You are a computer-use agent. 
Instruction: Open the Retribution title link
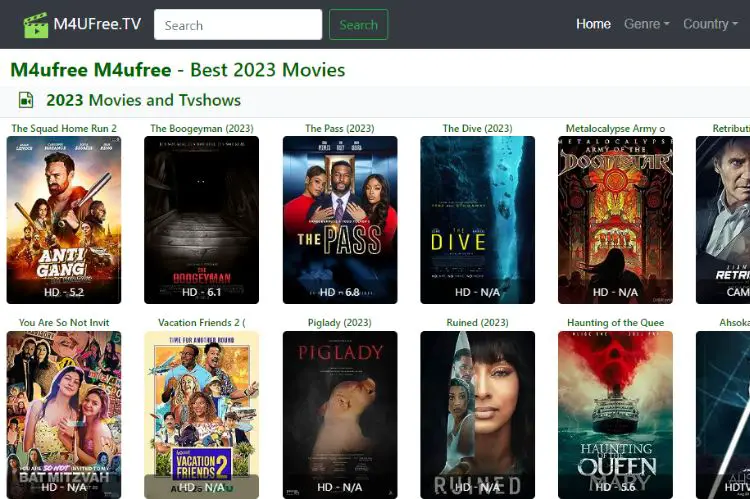tap(731, 128)
